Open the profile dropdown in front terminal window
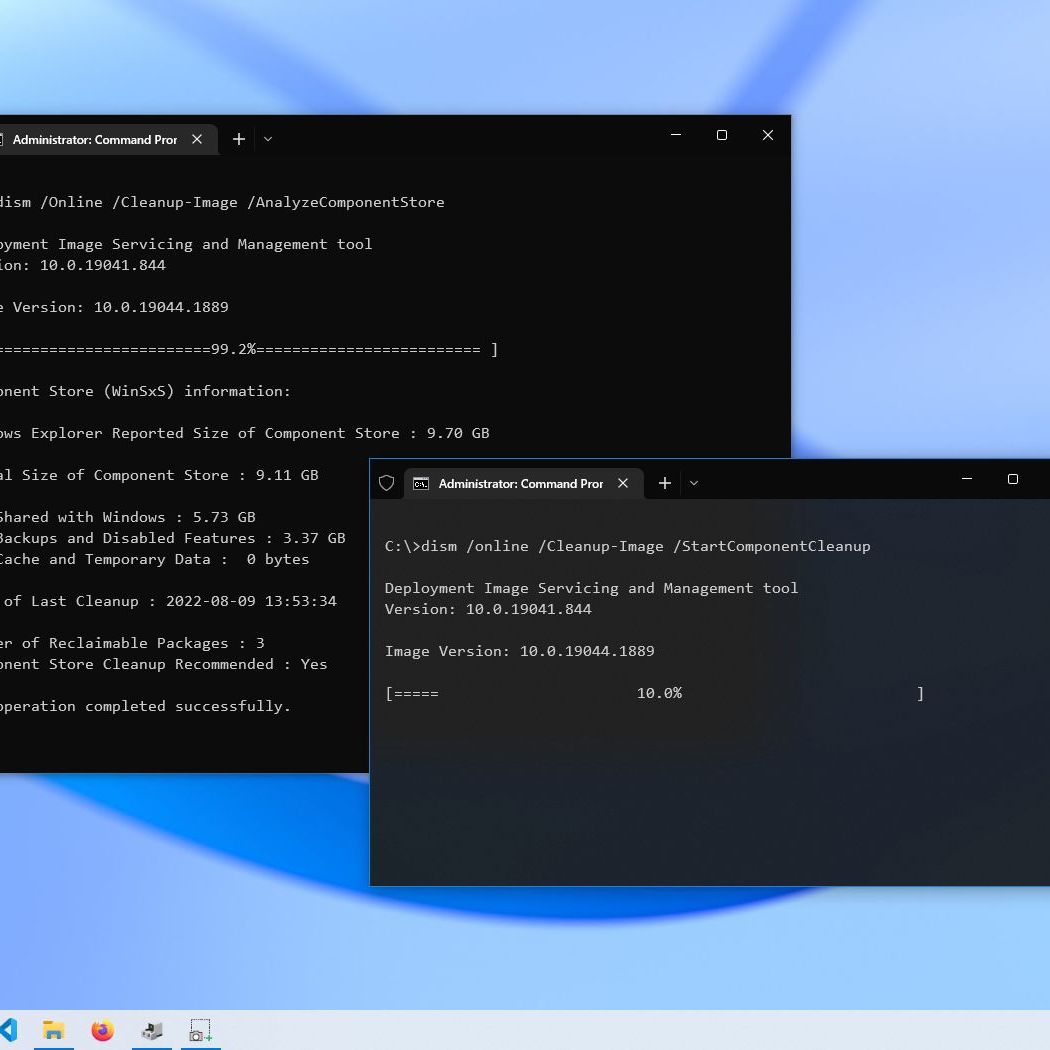The image size is (1050, 1050). coord(694,483)
